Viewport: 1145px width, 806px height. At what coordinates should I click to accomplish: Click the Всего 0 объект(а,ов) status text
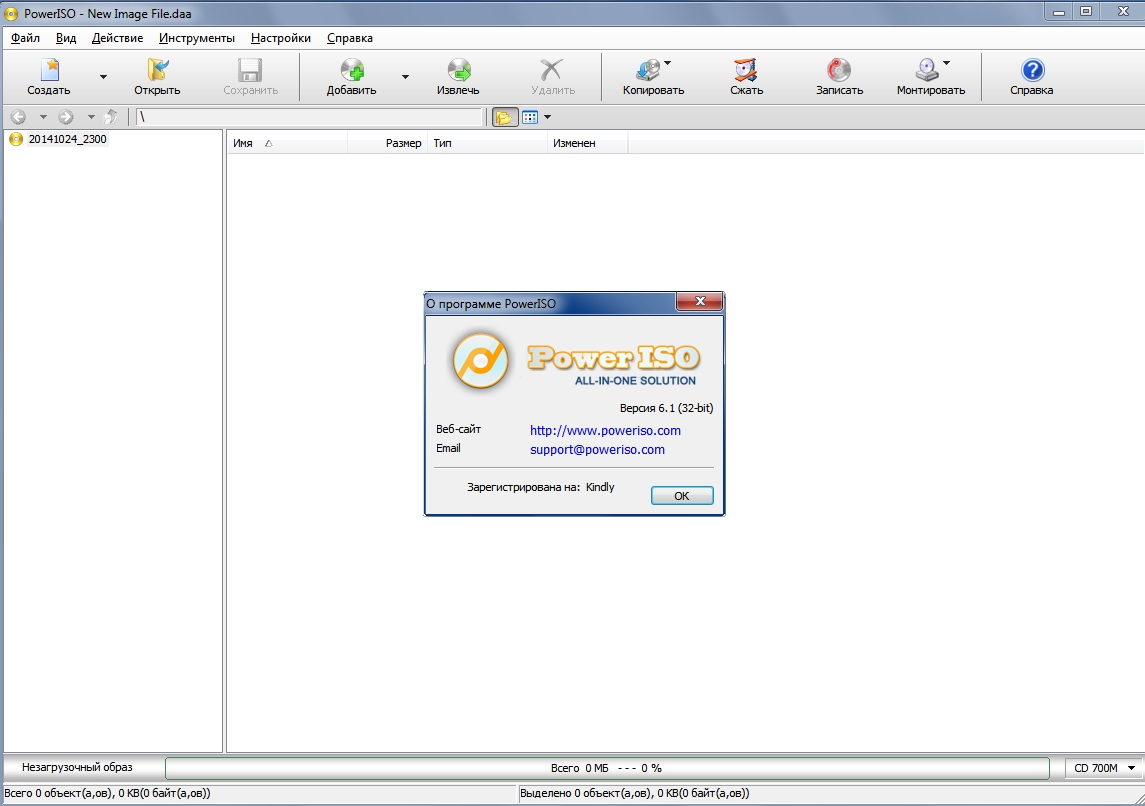tap(107, 793)
